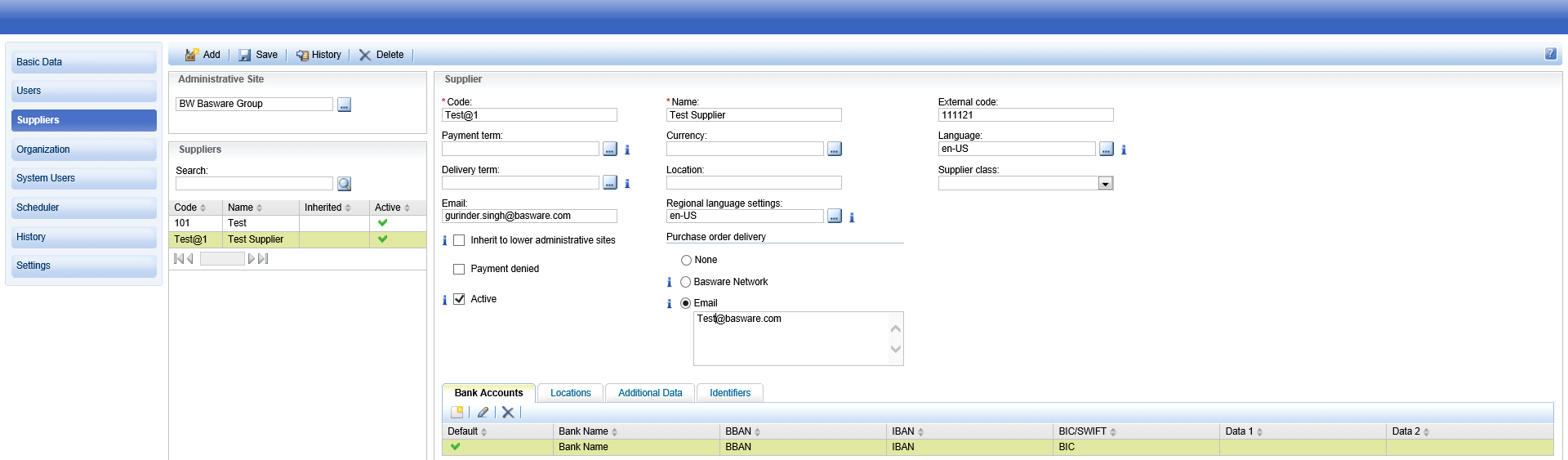Select the Email delivery radio button

pos(686,303)
